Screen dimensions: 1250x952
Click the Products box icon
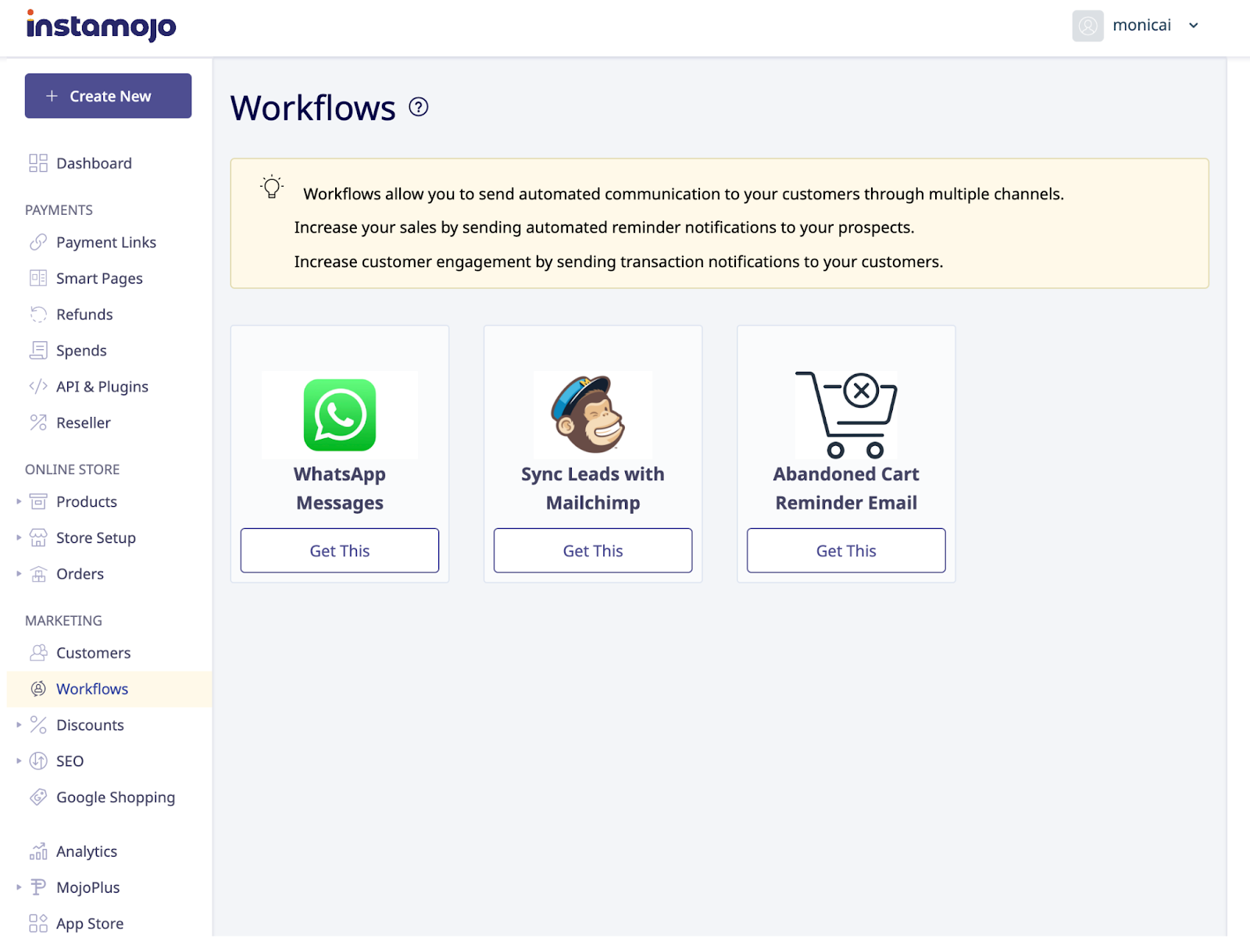(38, 501)
